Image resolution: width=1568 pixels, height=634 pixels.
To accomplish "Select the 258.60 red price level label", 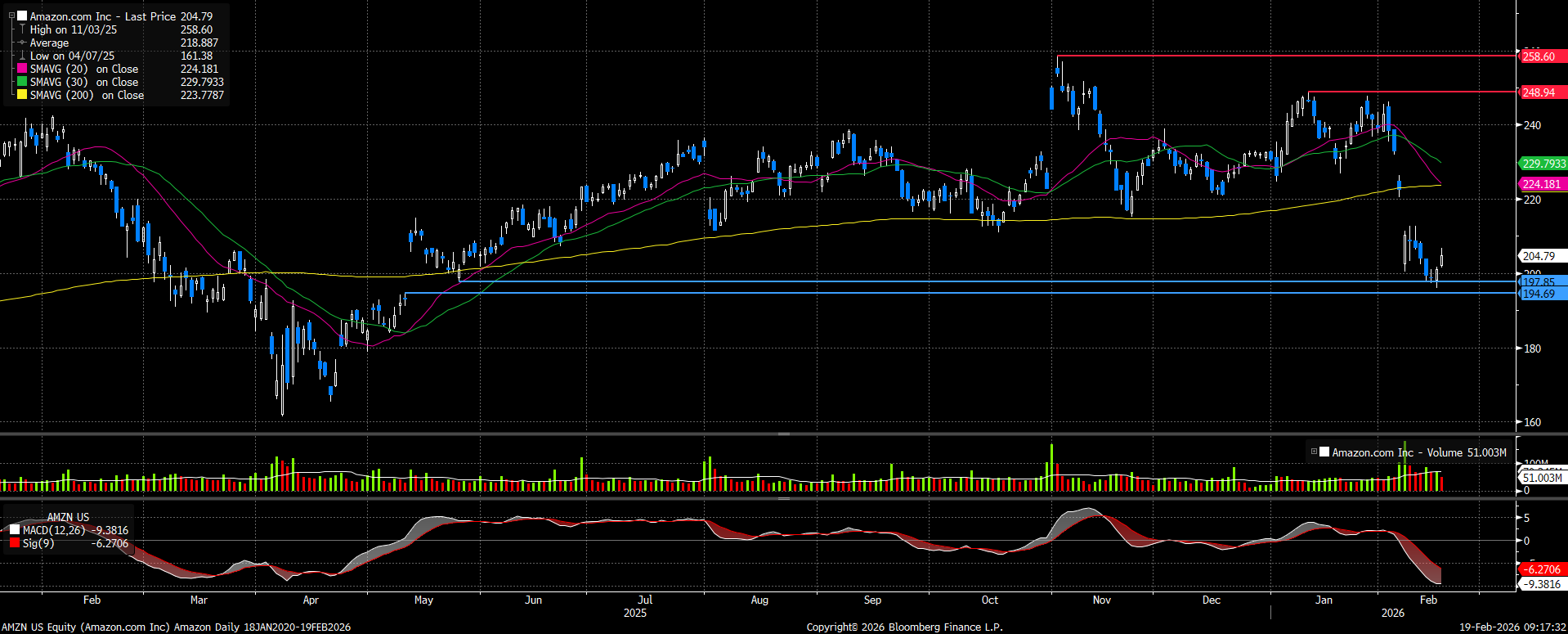I will 1539,56.
